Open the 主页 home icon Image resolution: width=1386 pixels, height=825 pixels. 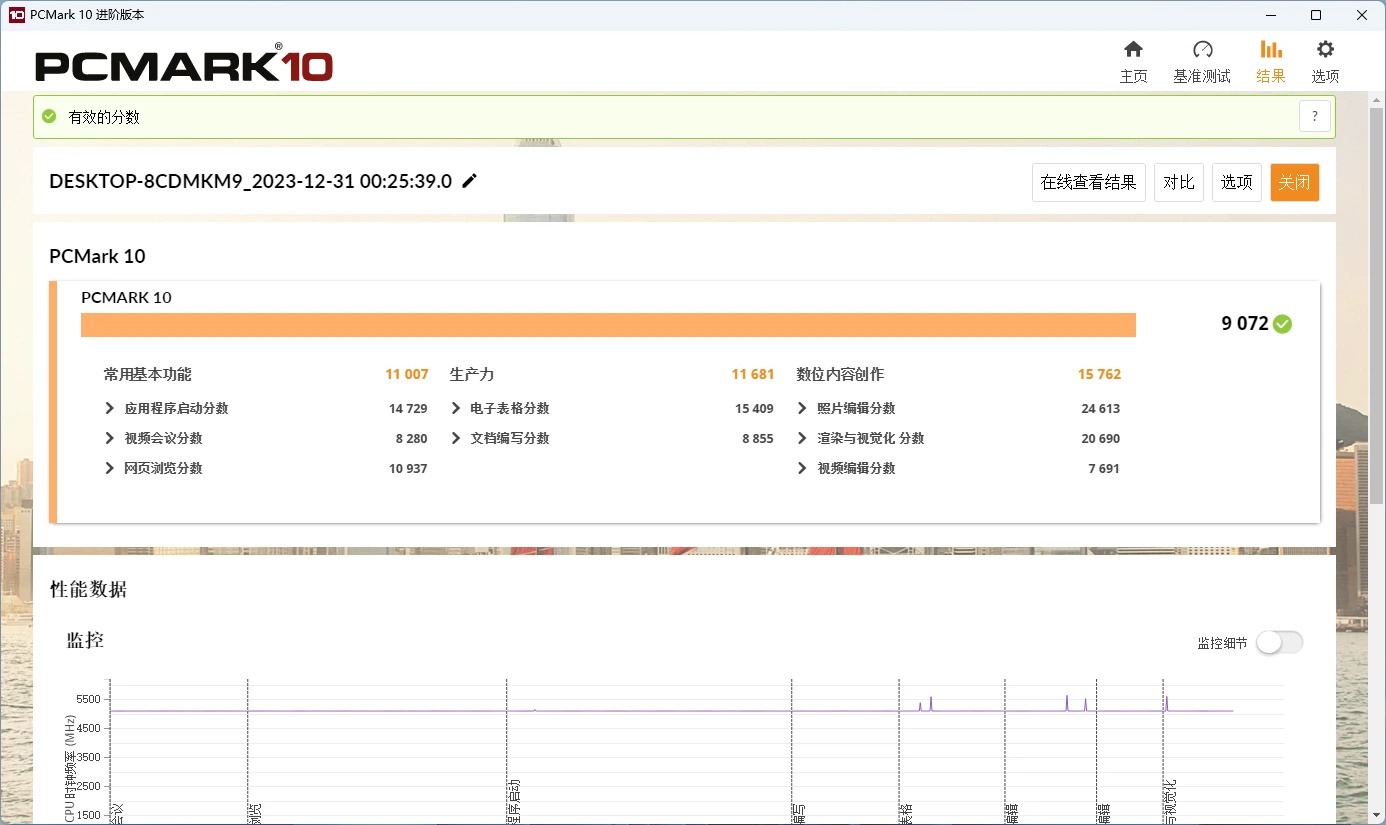pyautogui.click(x=1133, y=50)
